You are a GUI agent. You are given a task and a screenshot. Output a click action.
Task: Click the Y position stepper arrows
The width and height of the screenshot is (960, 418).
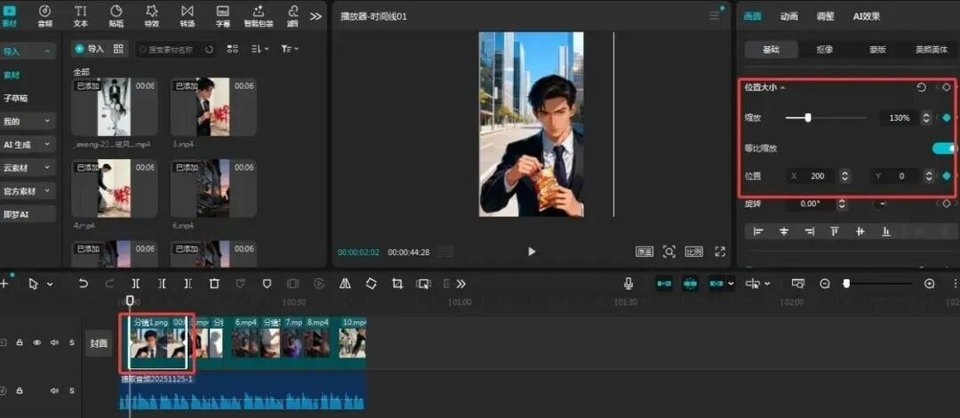click(928, 176)
